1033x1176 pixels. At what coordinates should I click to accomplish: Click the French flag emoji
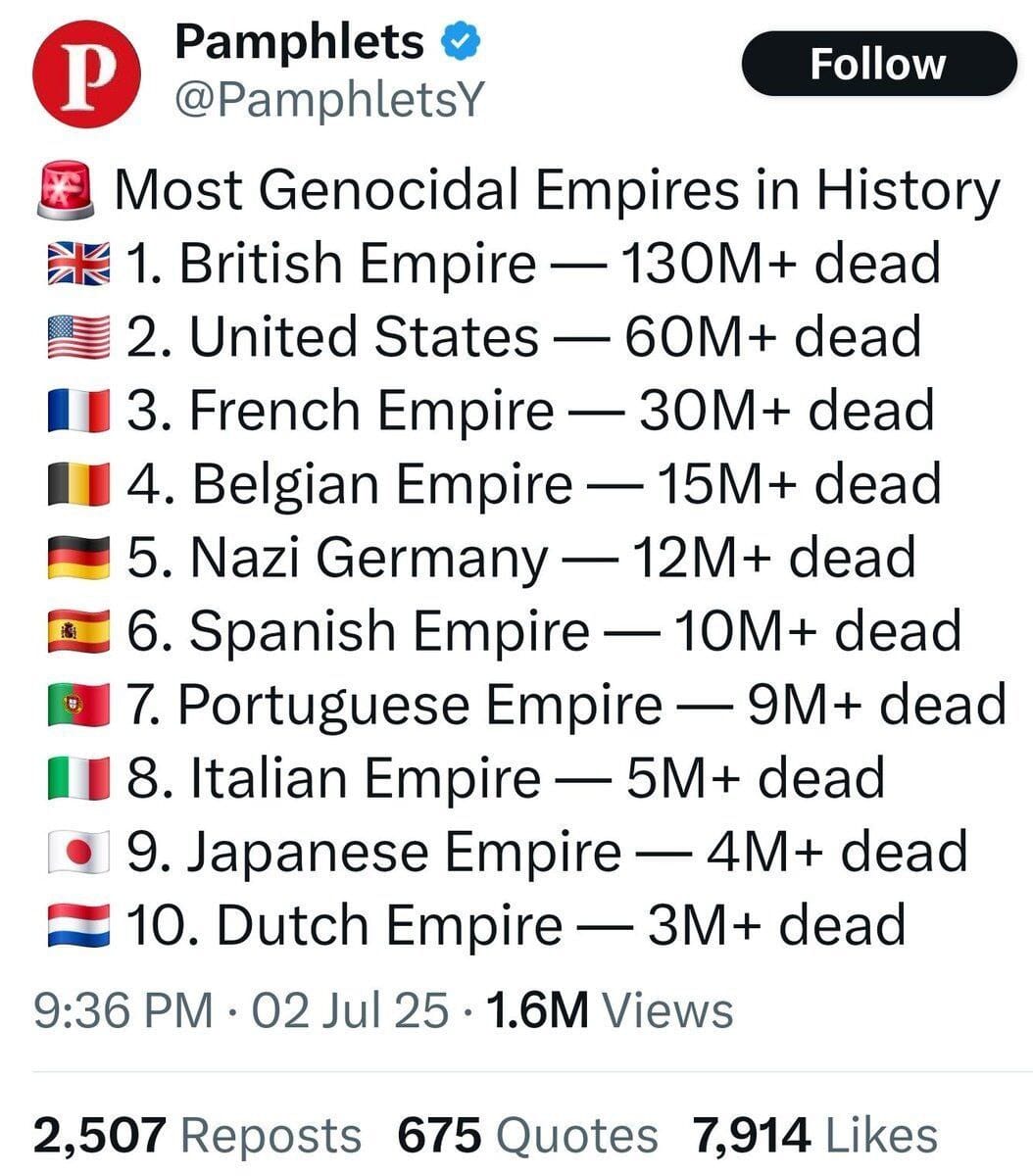tap(78, 412)
